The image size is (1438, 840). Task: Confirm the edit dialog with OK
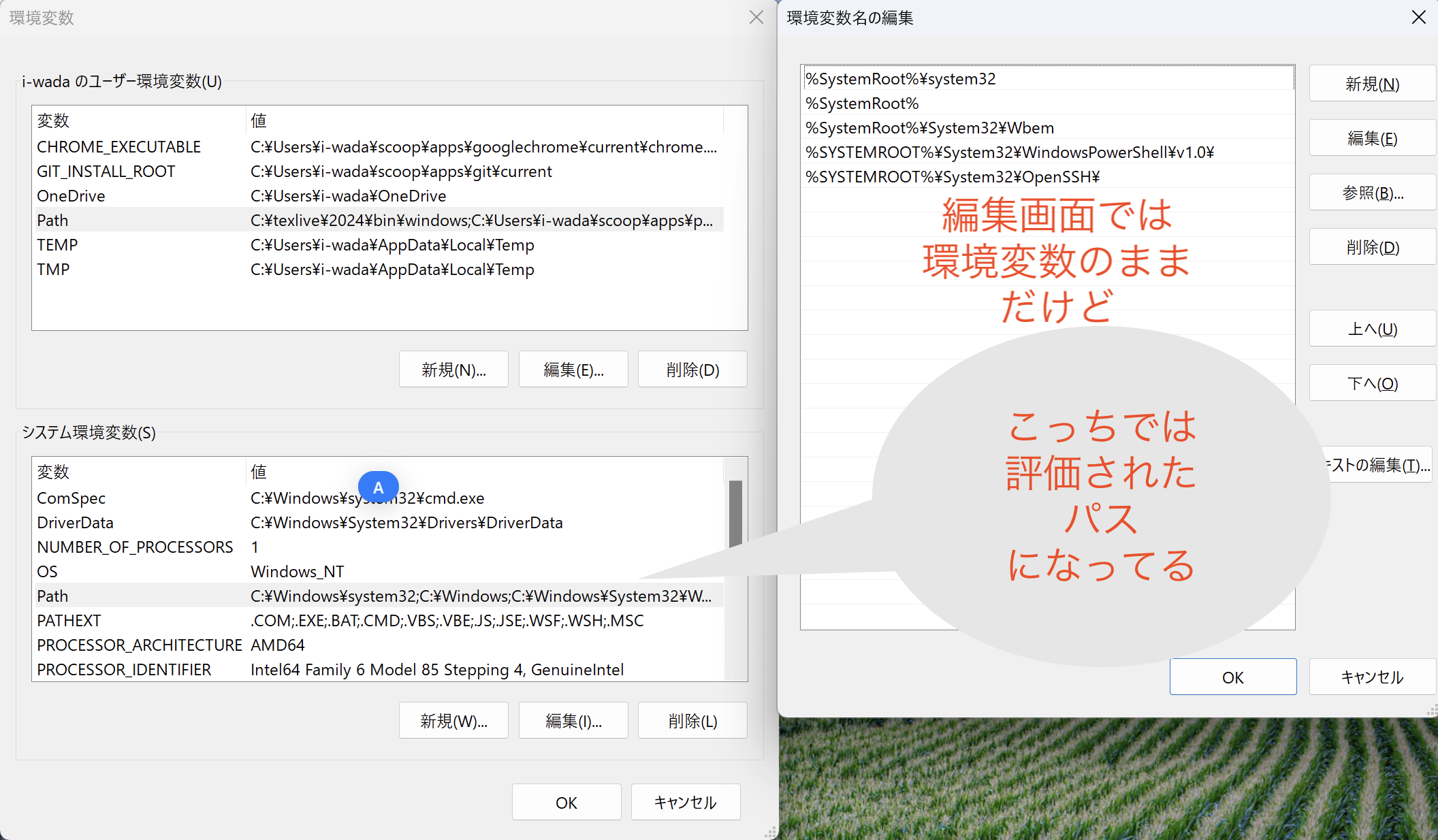[x=1232, y=677]
